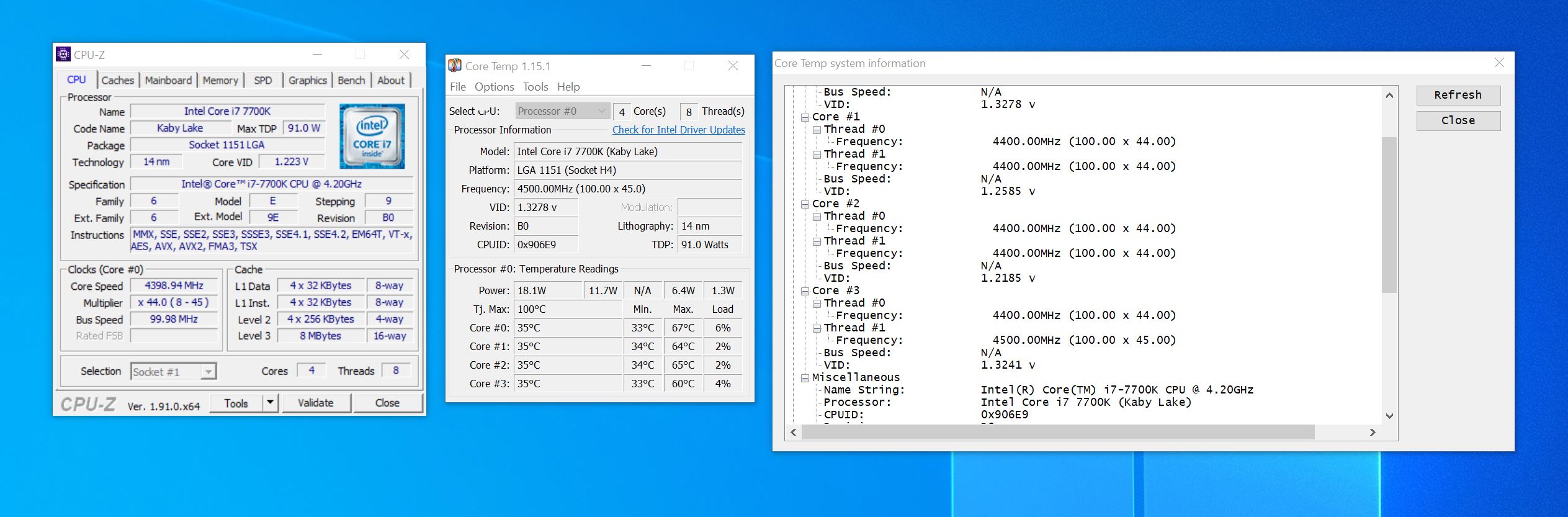
Task: Collapse Thread #1 under Core #1
Action: click(817, 154)
